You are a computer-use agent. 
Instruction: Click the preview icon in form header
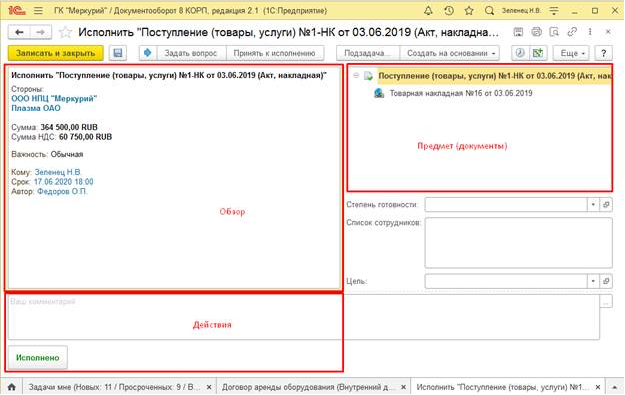point(554,32)
